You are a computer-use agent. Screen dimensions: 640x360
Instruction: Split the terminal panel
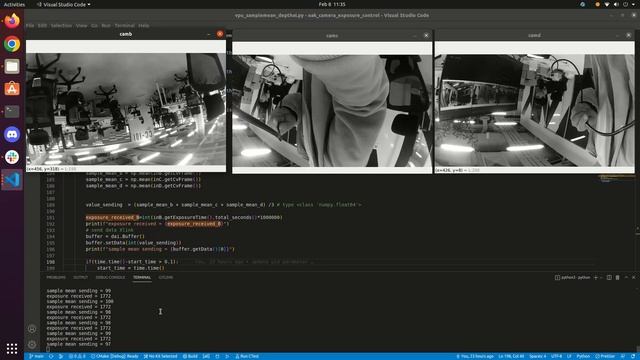pos(609,278)
